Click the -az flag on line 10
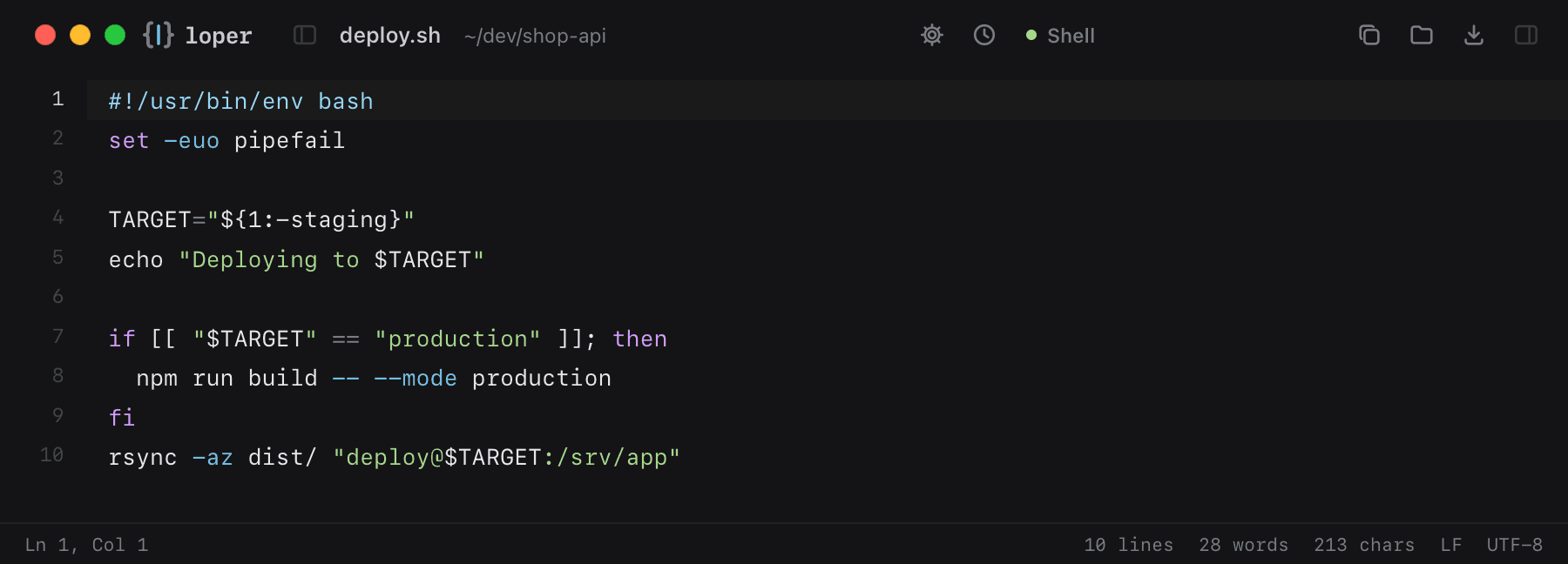The width and height of the screenshot is (1568, 564). pos(213,457)
